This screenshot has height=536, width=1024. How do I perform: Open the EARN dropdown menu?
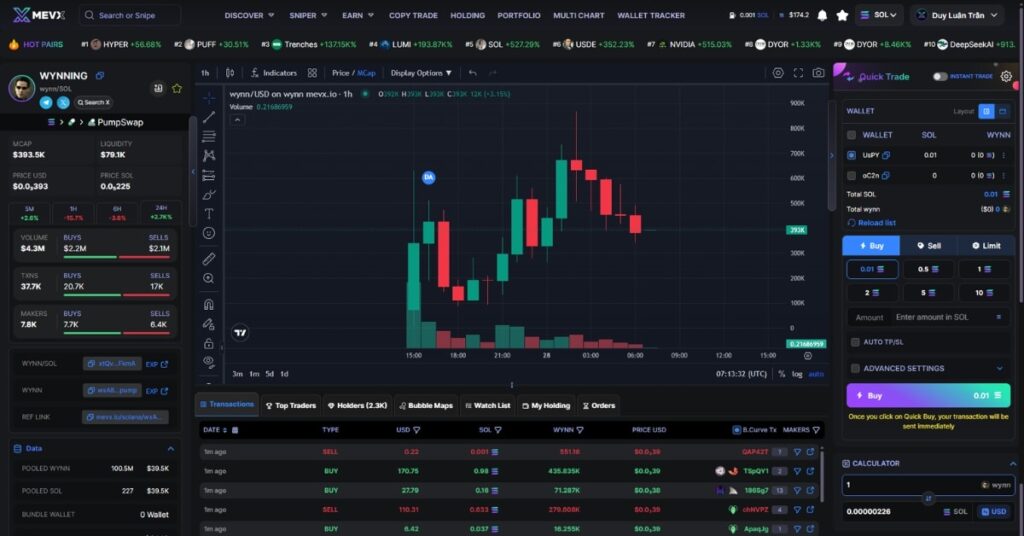(358, 15)
